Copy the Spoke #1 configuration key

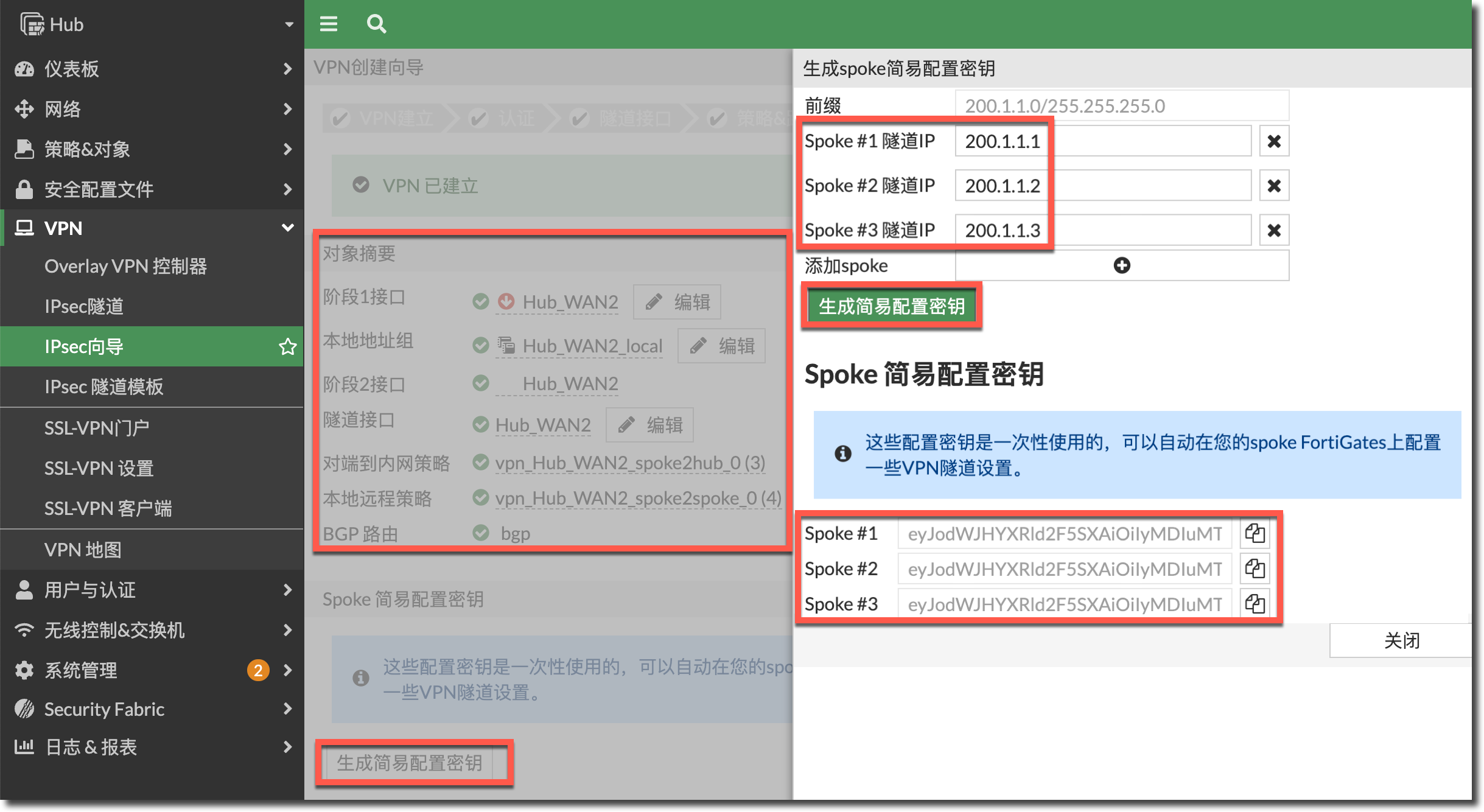point(1255,534)
